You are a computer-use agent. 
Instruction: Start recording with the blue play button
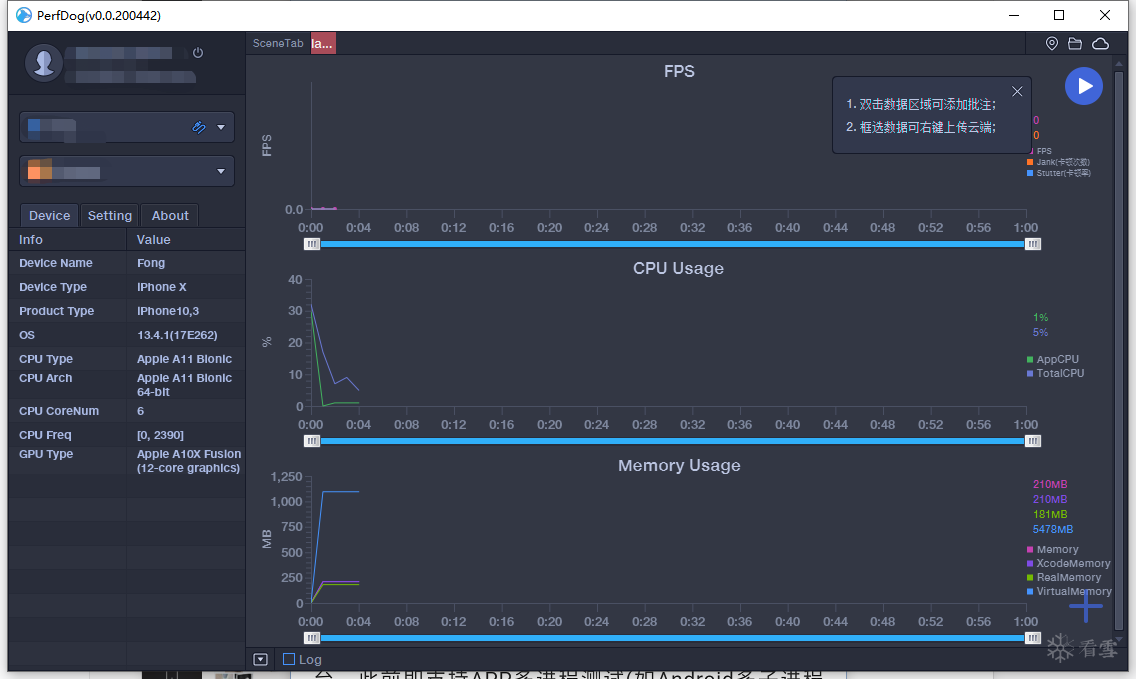(1084, 86)
